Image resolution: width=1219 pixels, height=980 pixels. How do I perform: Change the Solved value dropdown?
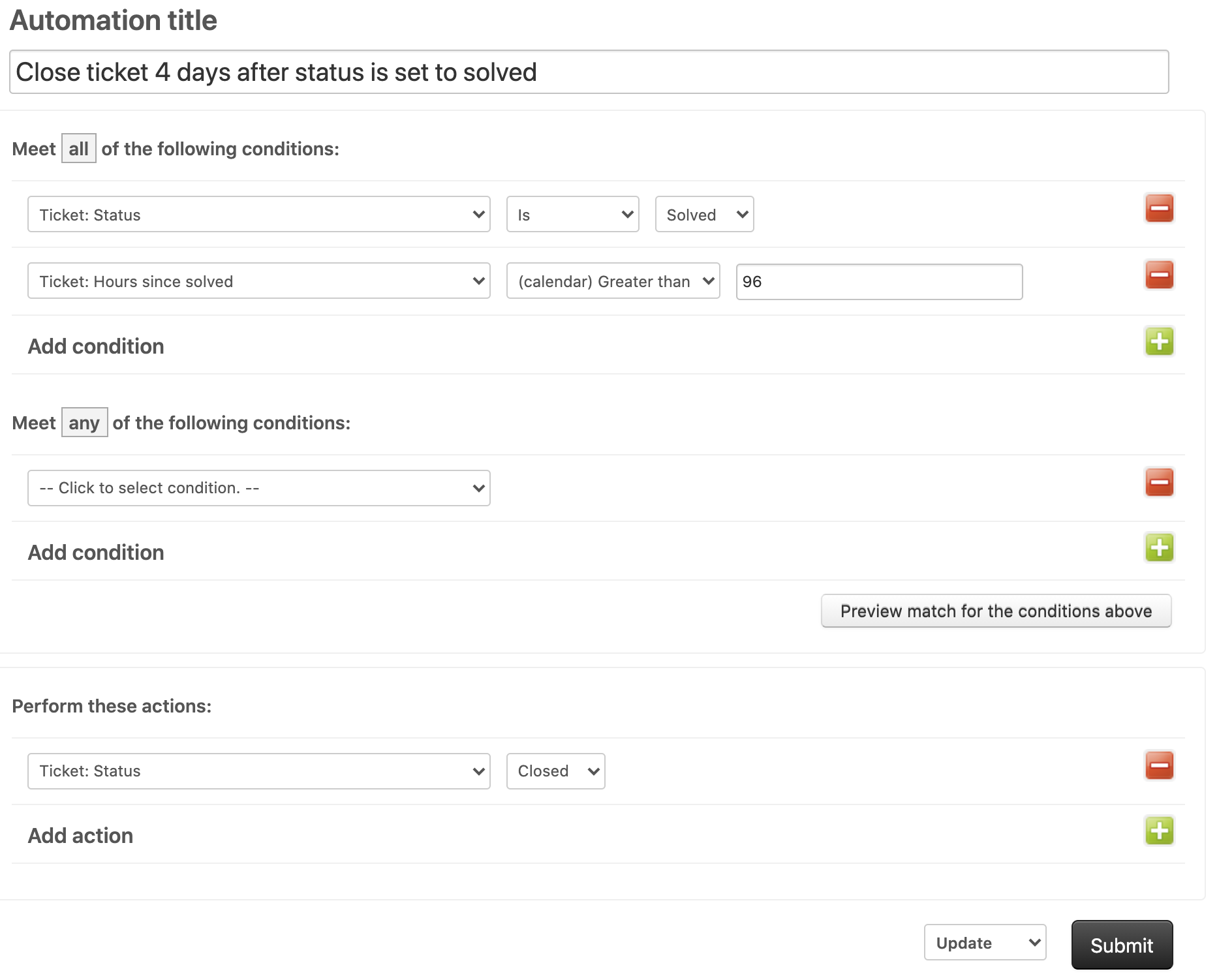coord(704,214)
